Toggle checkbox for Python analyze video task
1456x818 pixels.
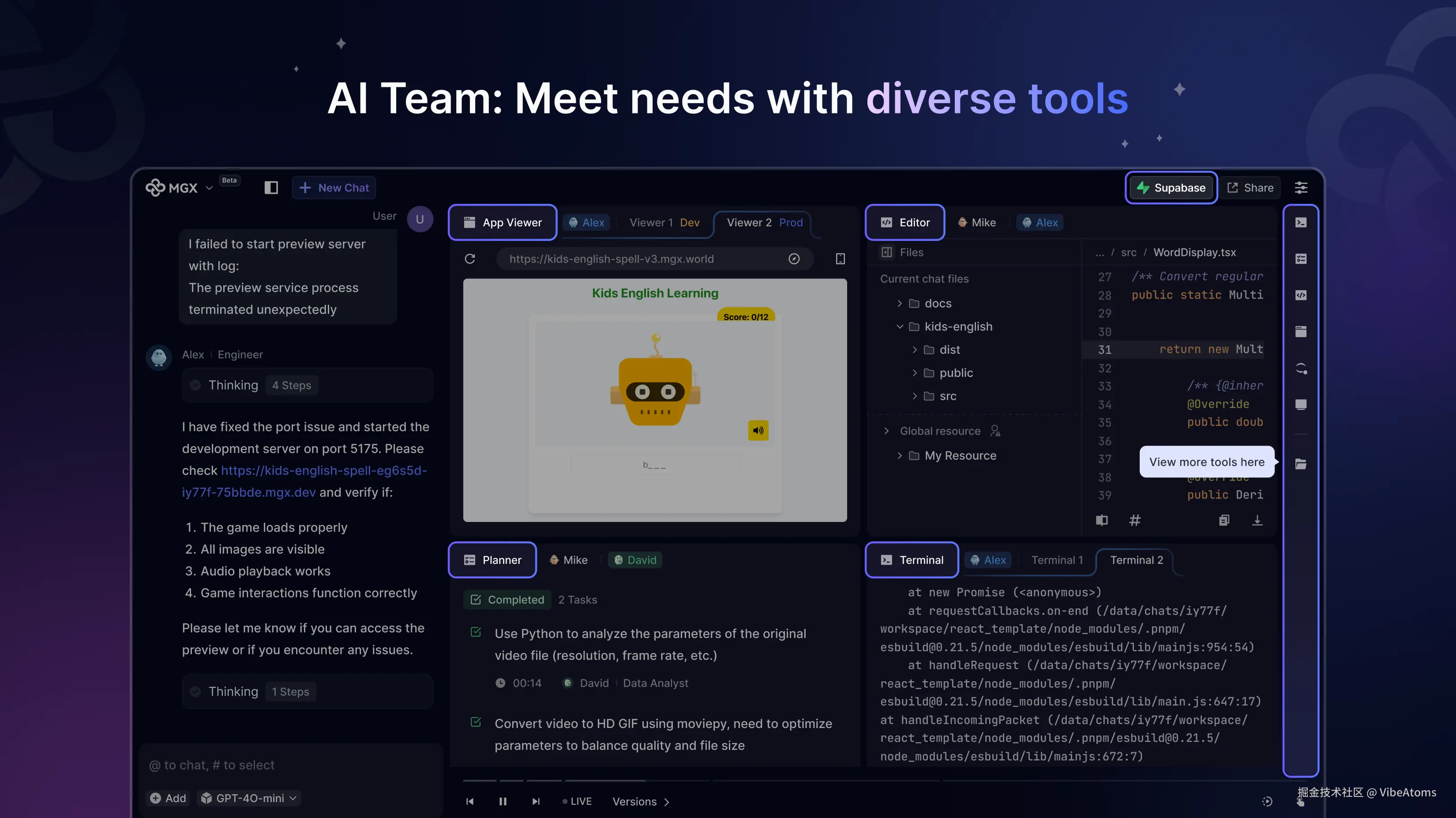476,632
